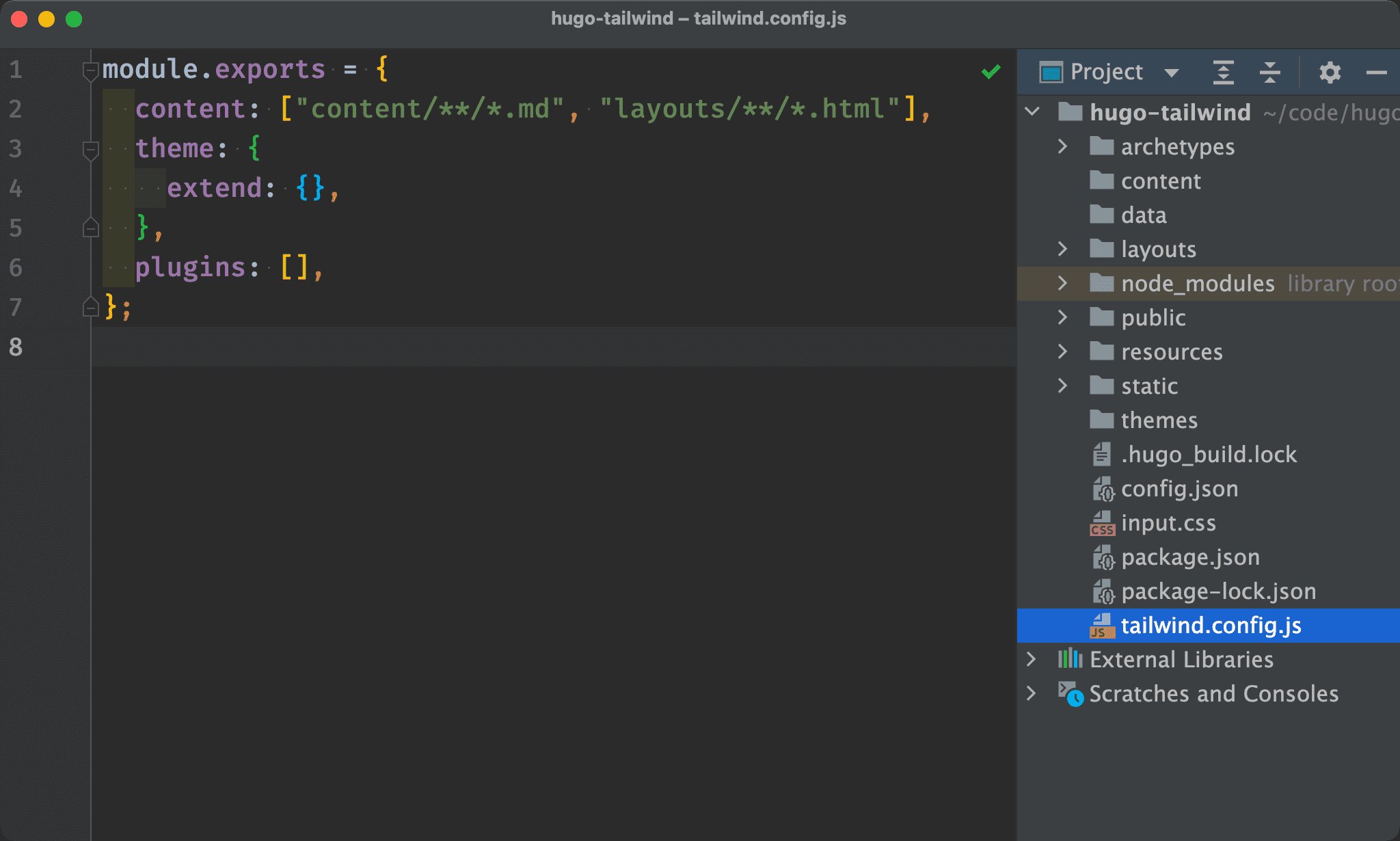Open package.json file name
The width and height of the screenshot is (1400, 841).
1190,557
